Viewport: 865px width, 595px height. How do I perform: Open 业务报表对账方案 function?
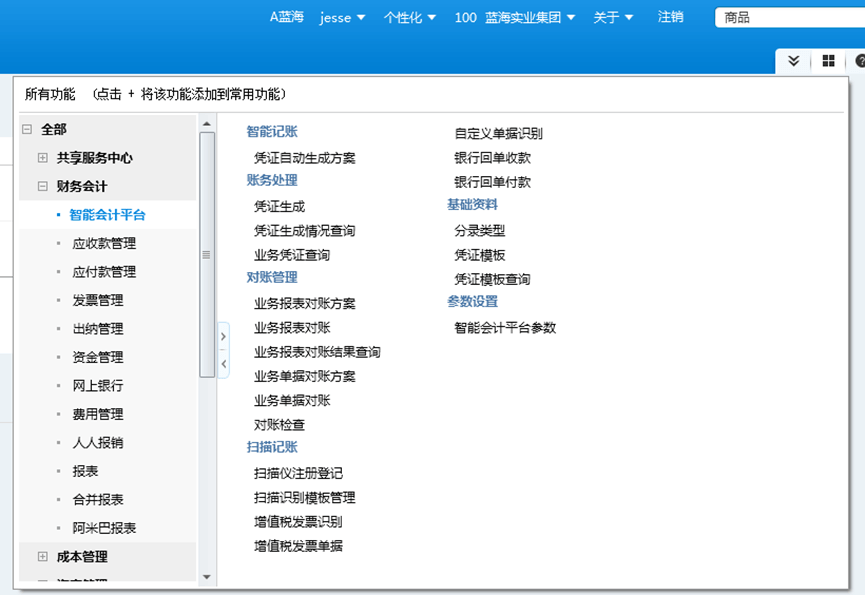coord(305,303)
